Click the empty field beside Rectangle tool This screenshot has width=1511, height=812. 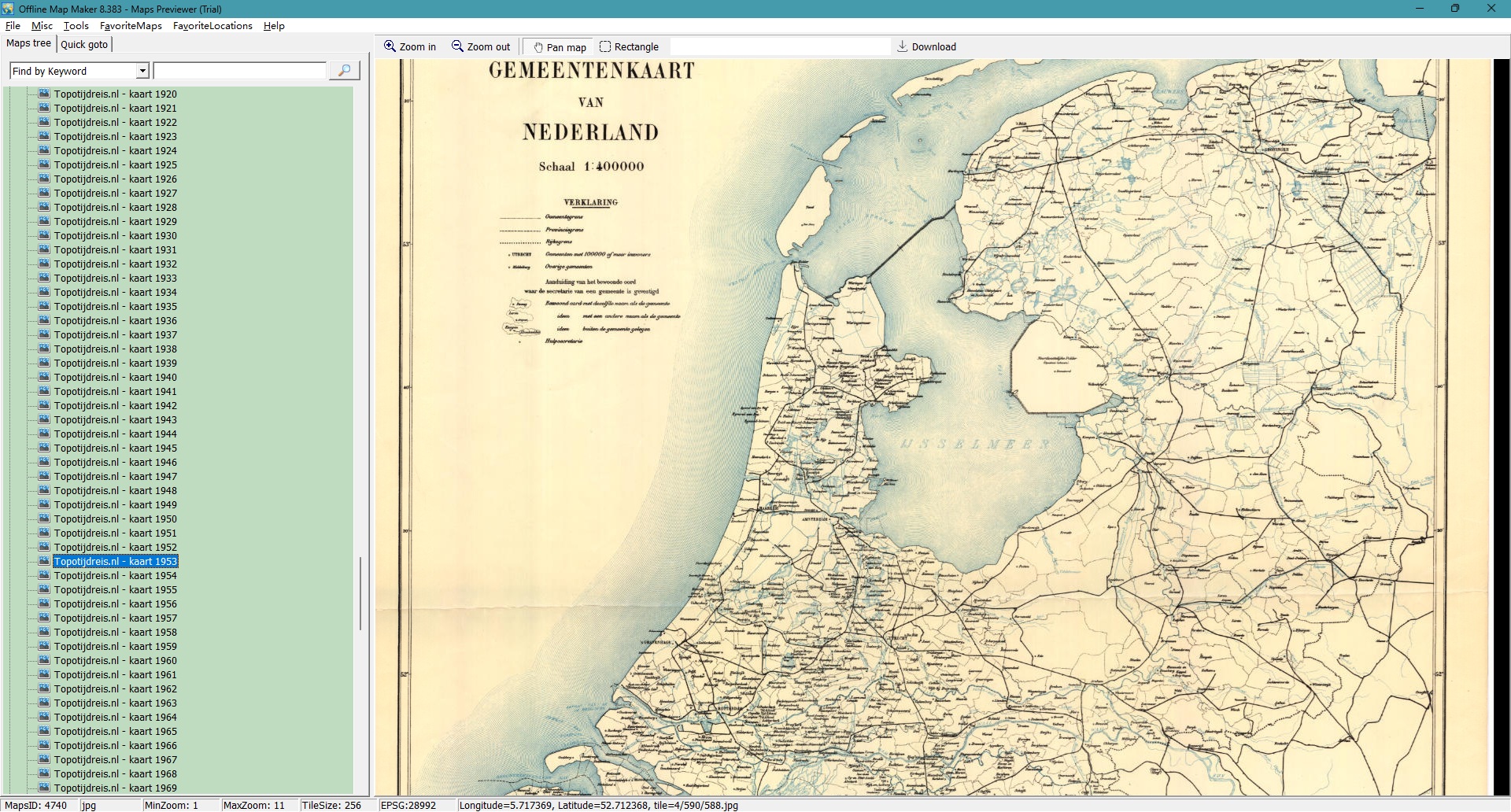779,46
